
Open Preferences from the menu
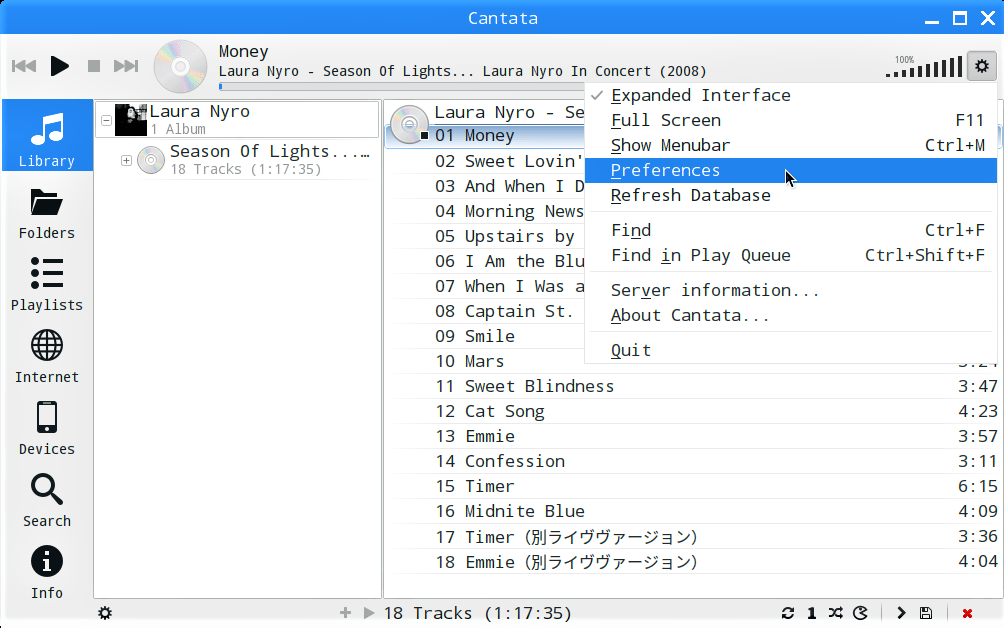(x=791, y=170)
